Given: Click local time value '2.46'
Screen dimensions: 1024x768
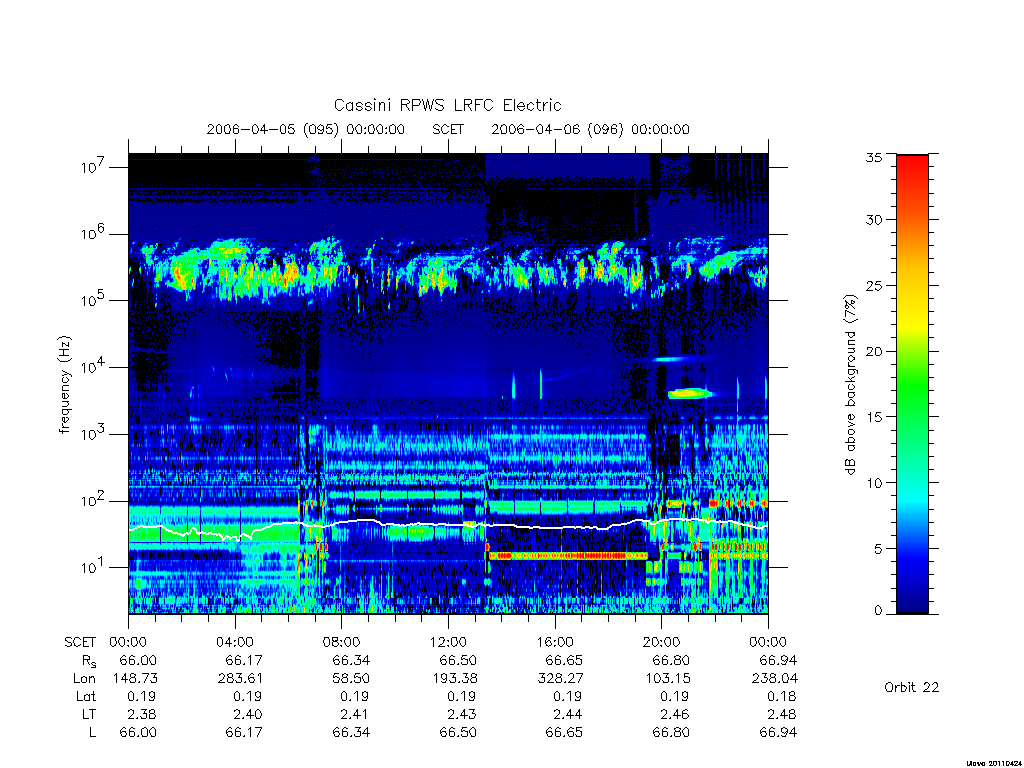Looking at the screenshot, I should (675, 714).
